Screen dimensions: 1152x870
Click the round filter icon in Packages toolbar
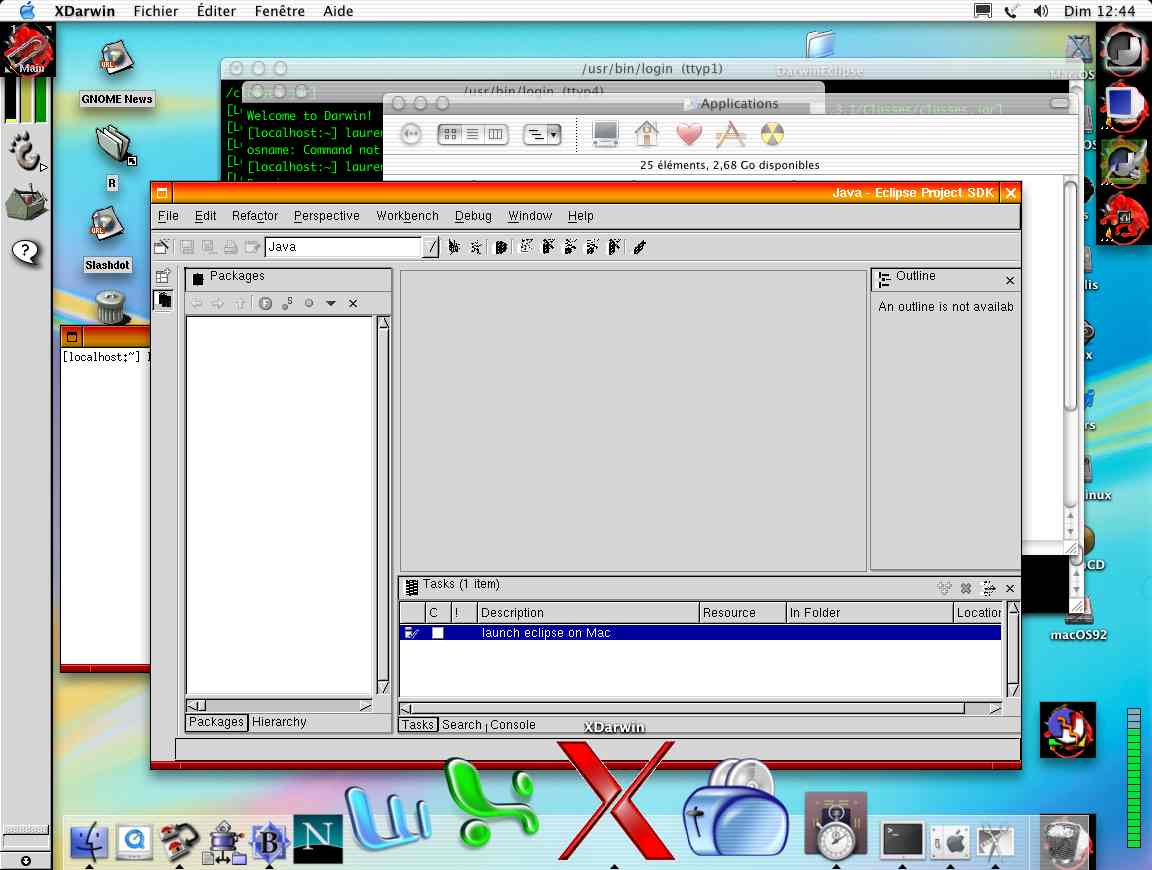pyautogui.click(x=265, y=303)
